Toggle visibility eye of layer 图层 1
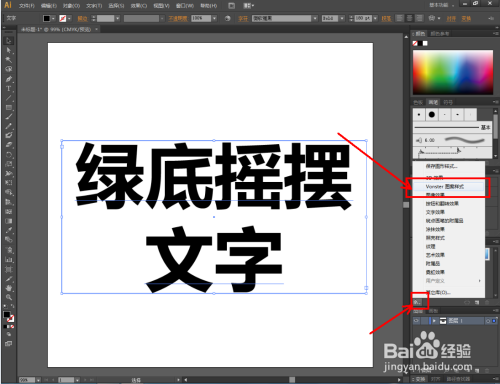This screenshot has width=500, height=384. coord(416,321)
